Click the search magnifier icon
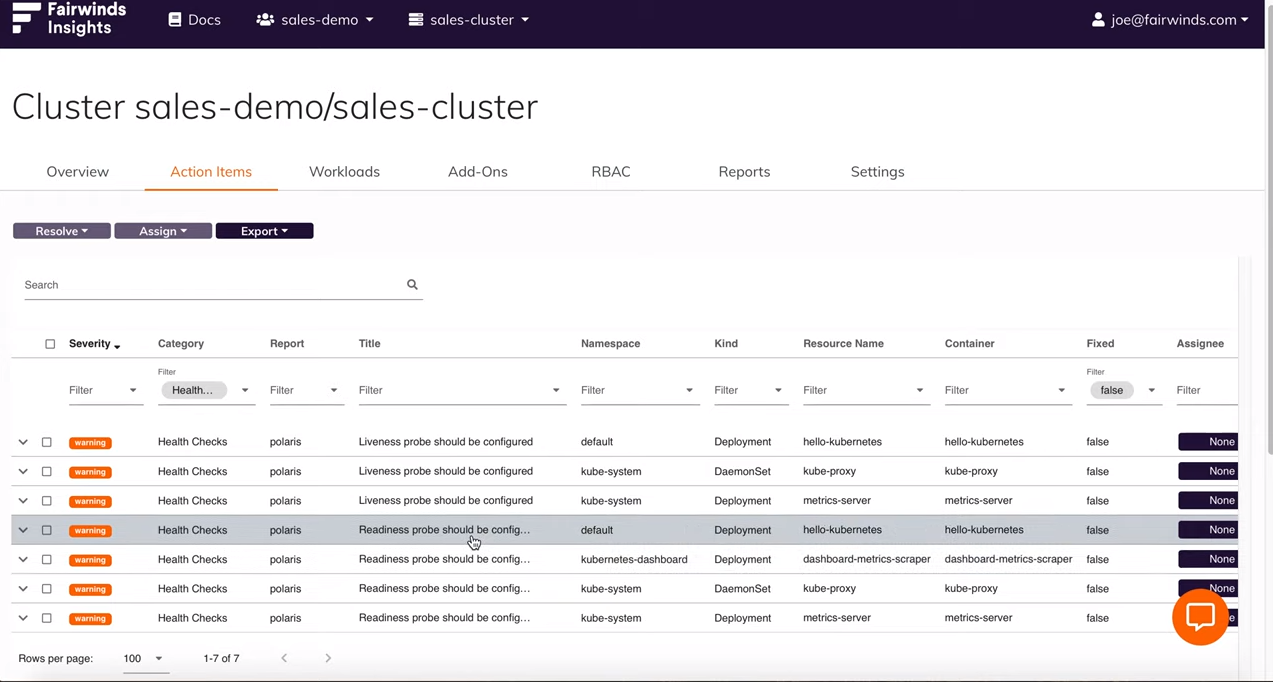1273x682 pixels. point(412,285)
